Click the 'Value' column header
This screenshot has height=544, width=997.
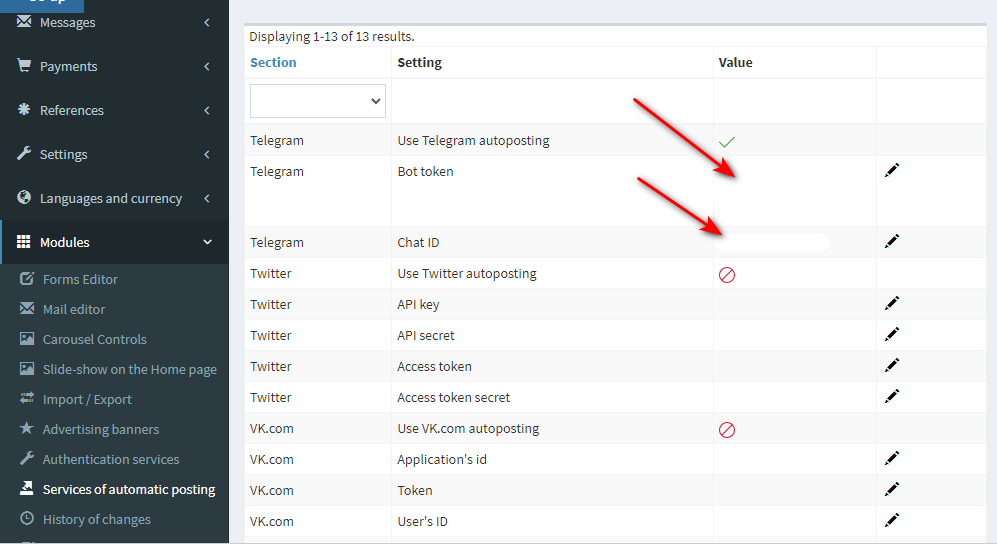(735, 62)
